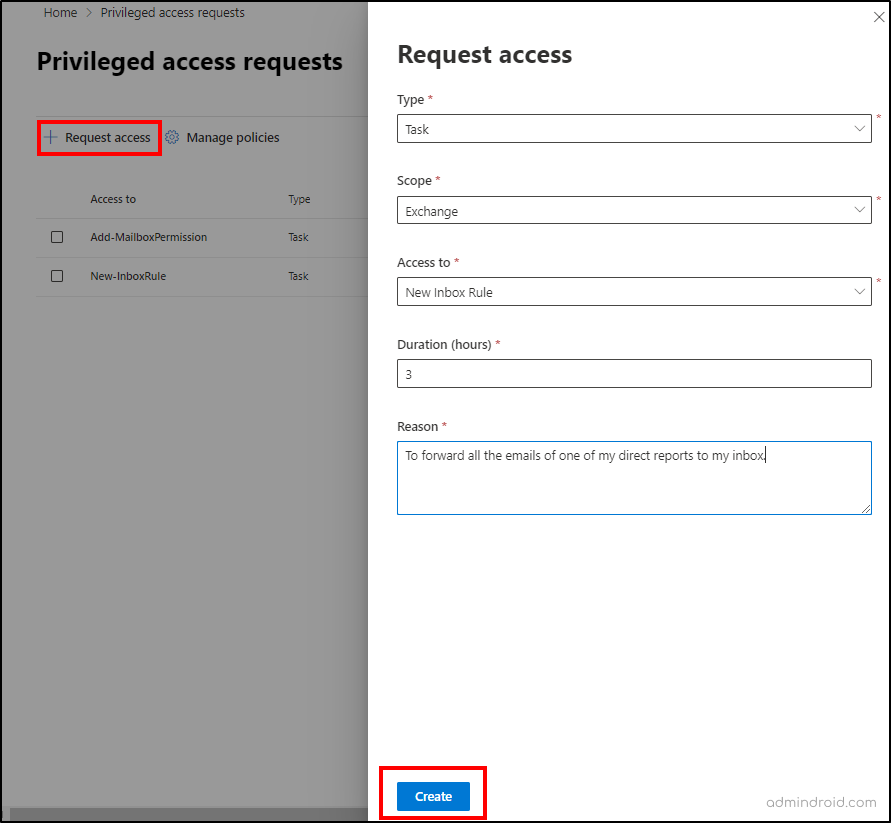Click the Access to dropdown chevron

point(859,291)
